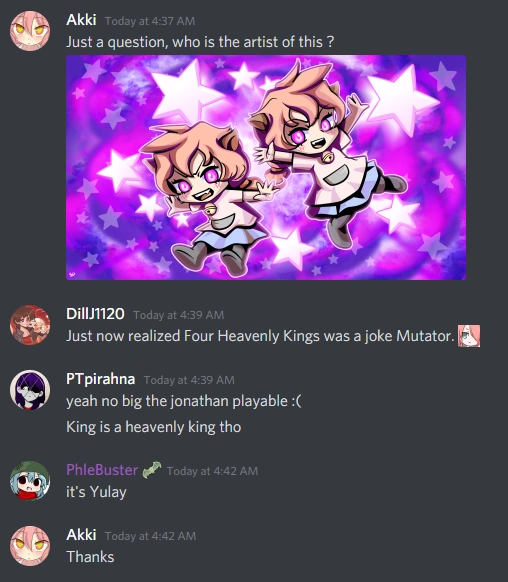The height and width of the screenshot is (582, 508).
Task: Click the Akki username above Thanks
Action: [81, 535]
